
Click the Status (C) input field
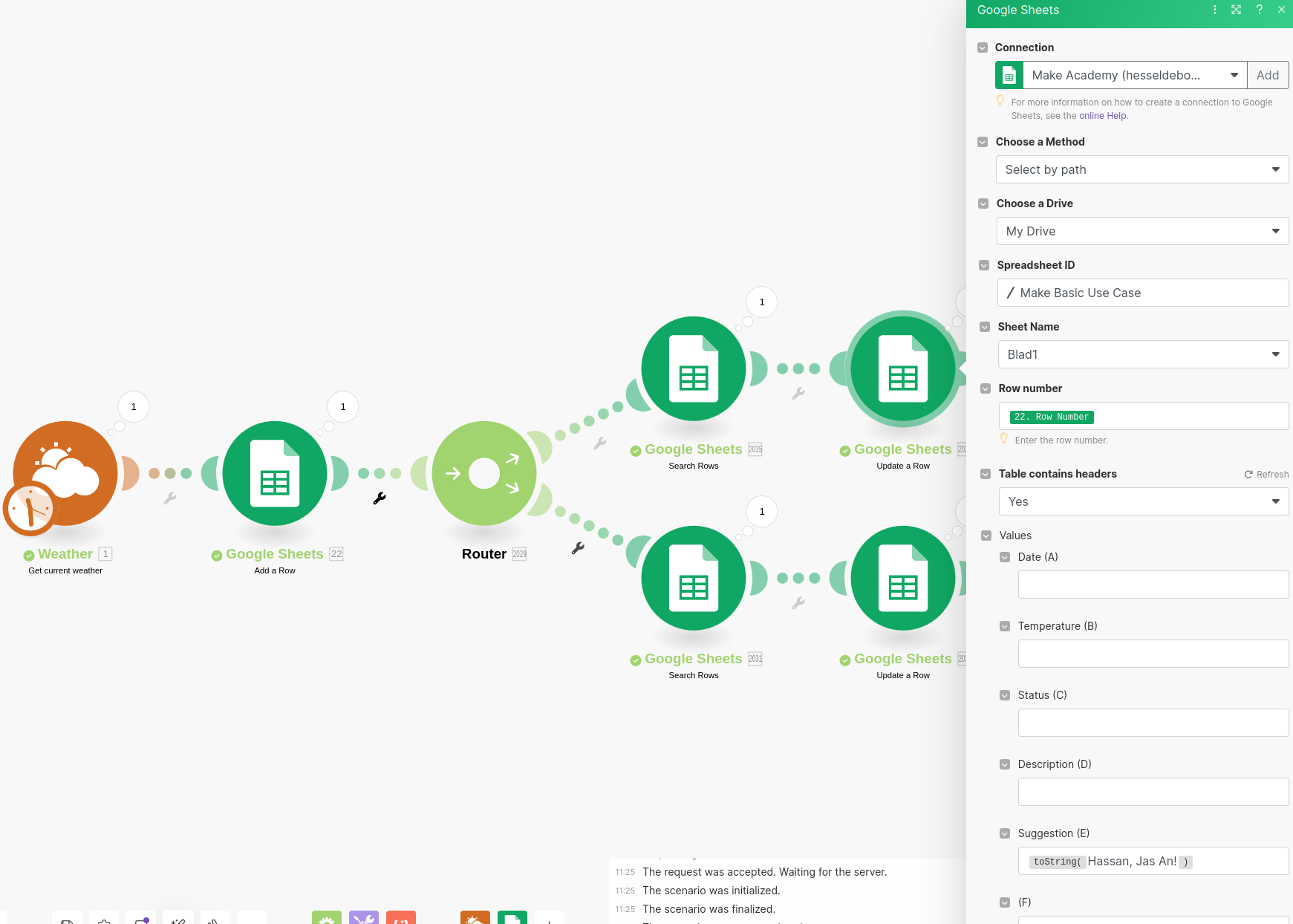[1153, 723]
